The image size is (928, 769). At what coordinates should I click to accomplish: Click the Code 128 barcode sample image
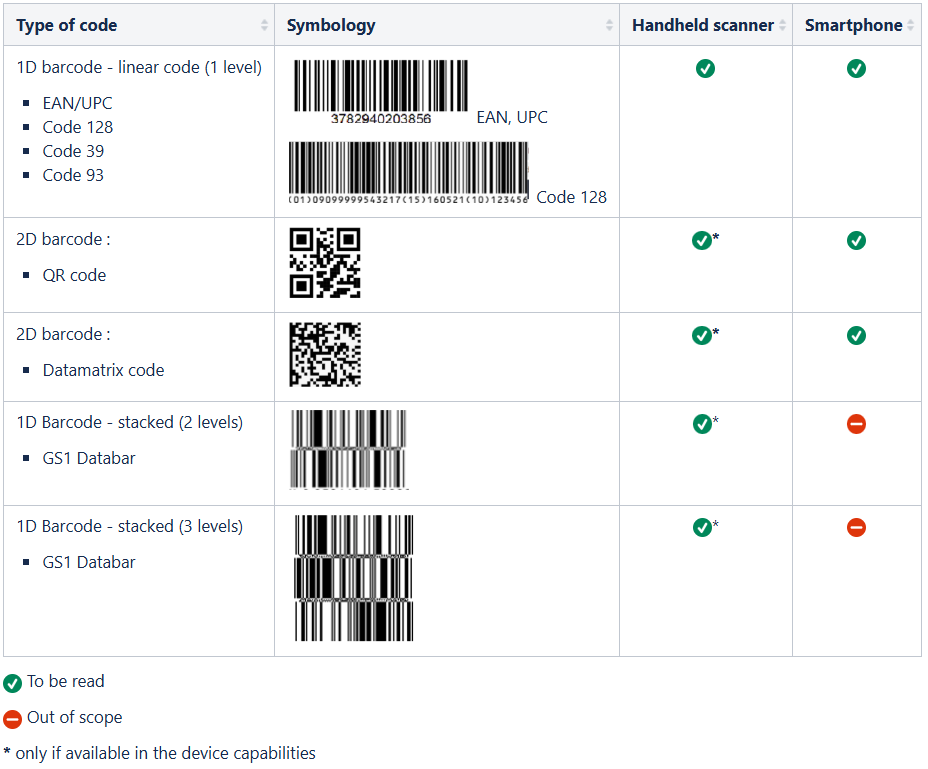(x=409, y=168)
